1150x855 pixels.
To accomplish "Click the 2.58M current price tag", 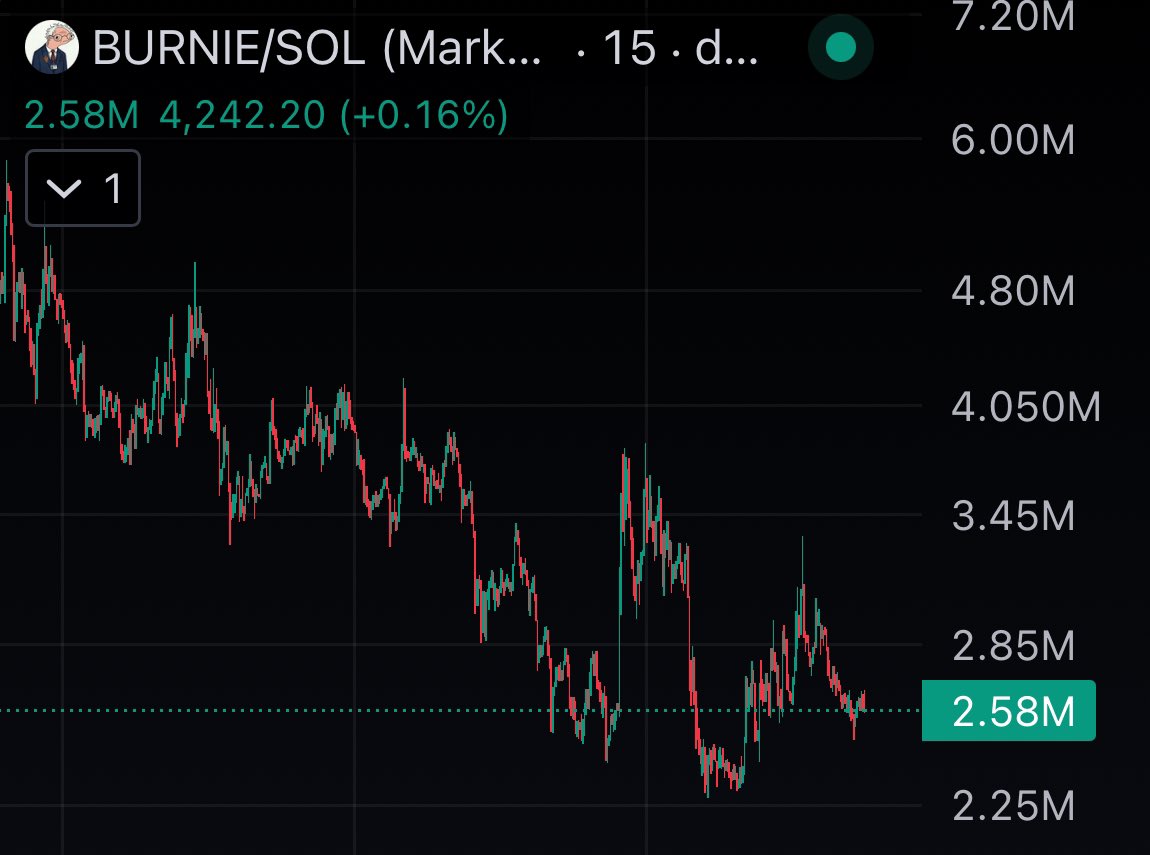I will click(x=1008, y=711).
